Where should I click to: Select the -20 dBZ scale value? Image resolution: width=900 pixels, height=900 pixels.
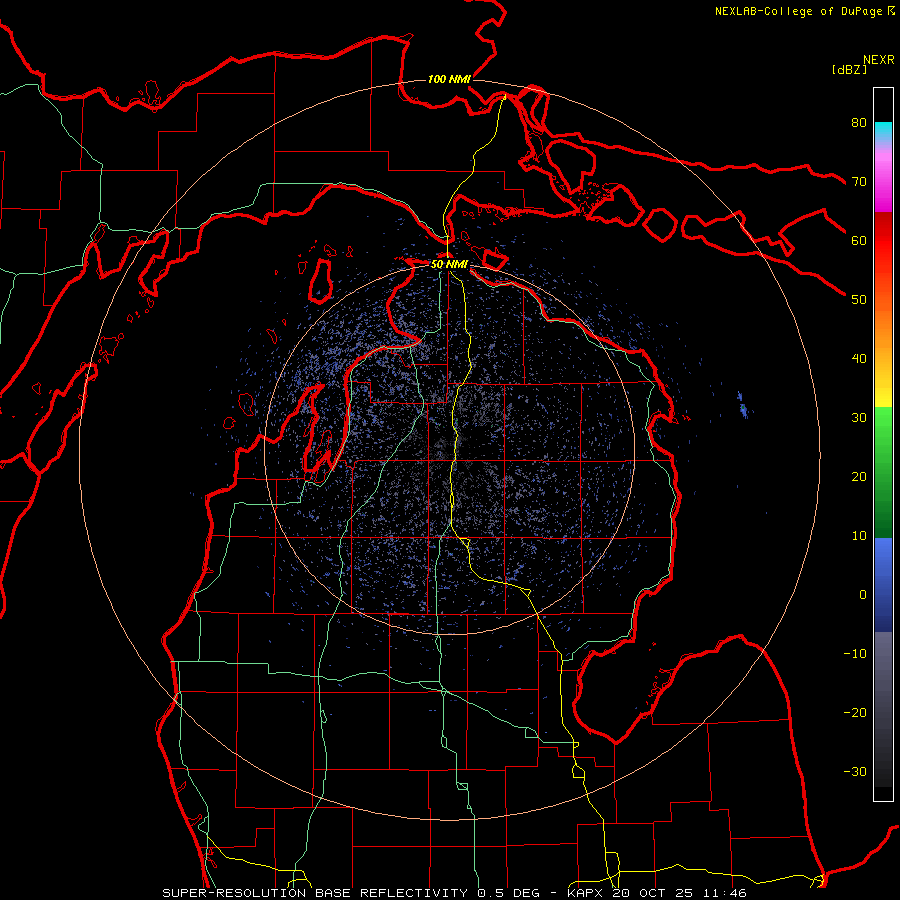855,713
